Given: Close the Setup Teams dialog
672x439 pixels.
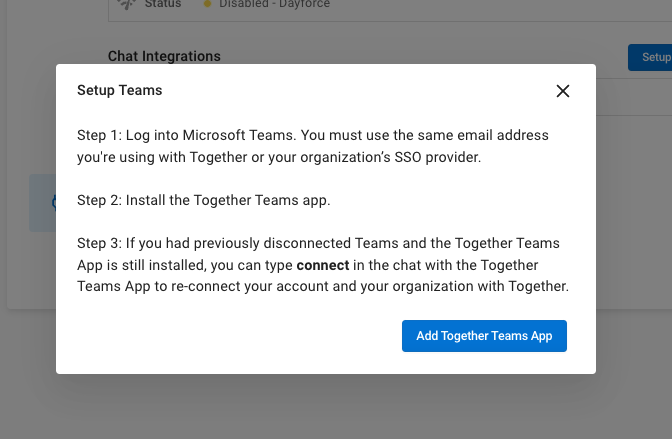Looking at the screenshot, I should coord(563,91).
